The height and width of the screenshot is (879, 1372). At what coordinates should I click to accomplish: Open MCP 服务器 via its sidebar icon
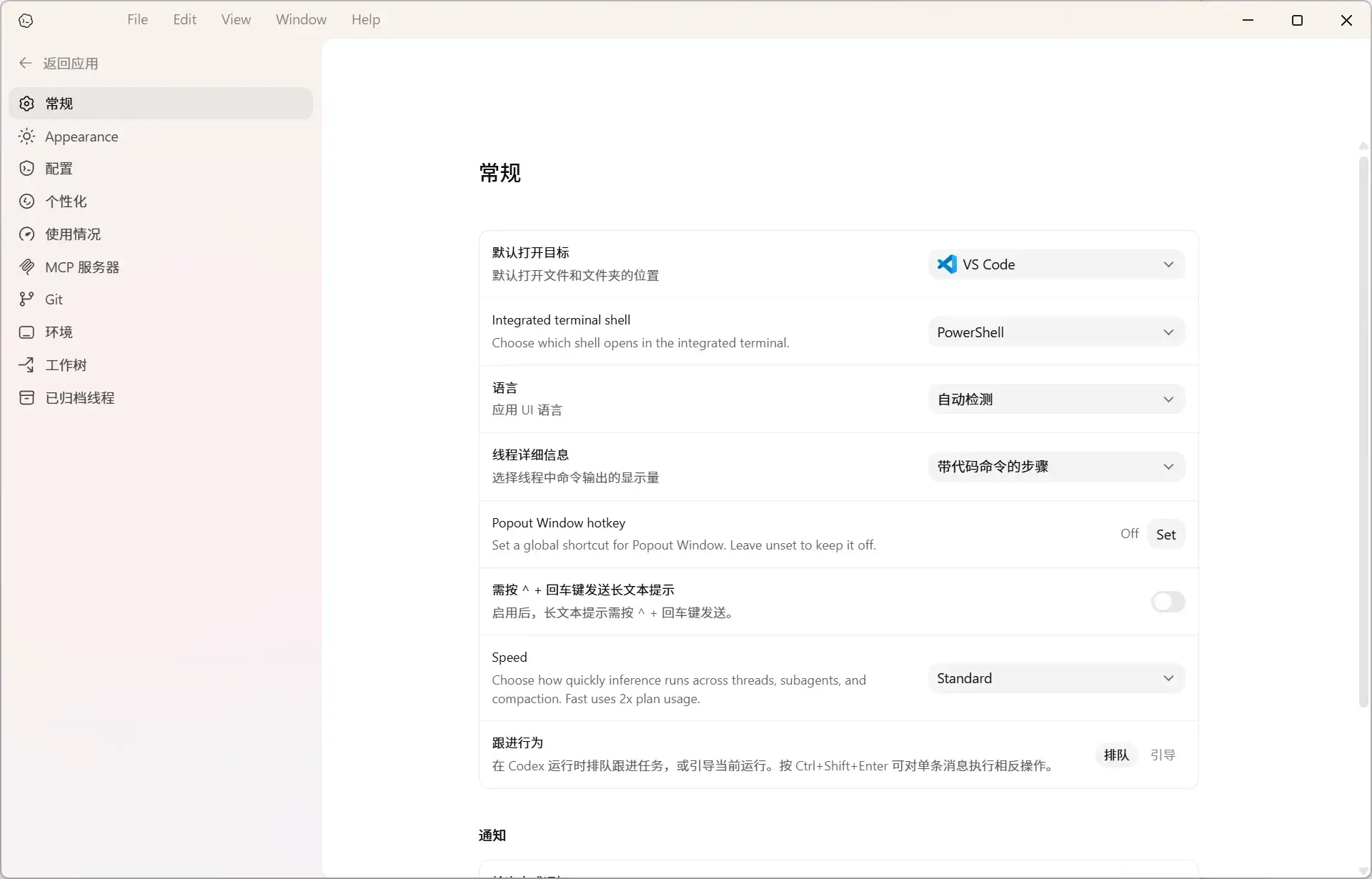[x=26, y=267]
